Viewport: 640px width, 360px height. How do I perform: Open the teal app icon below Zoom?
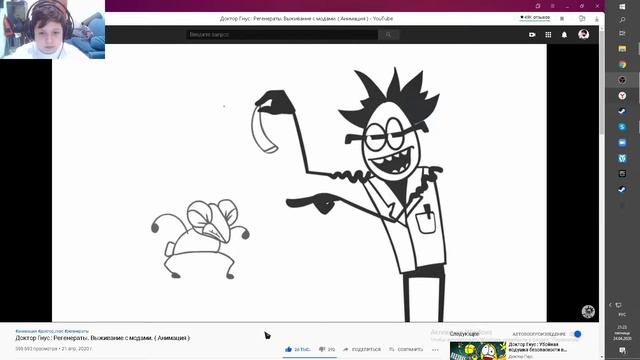(622, 158)
